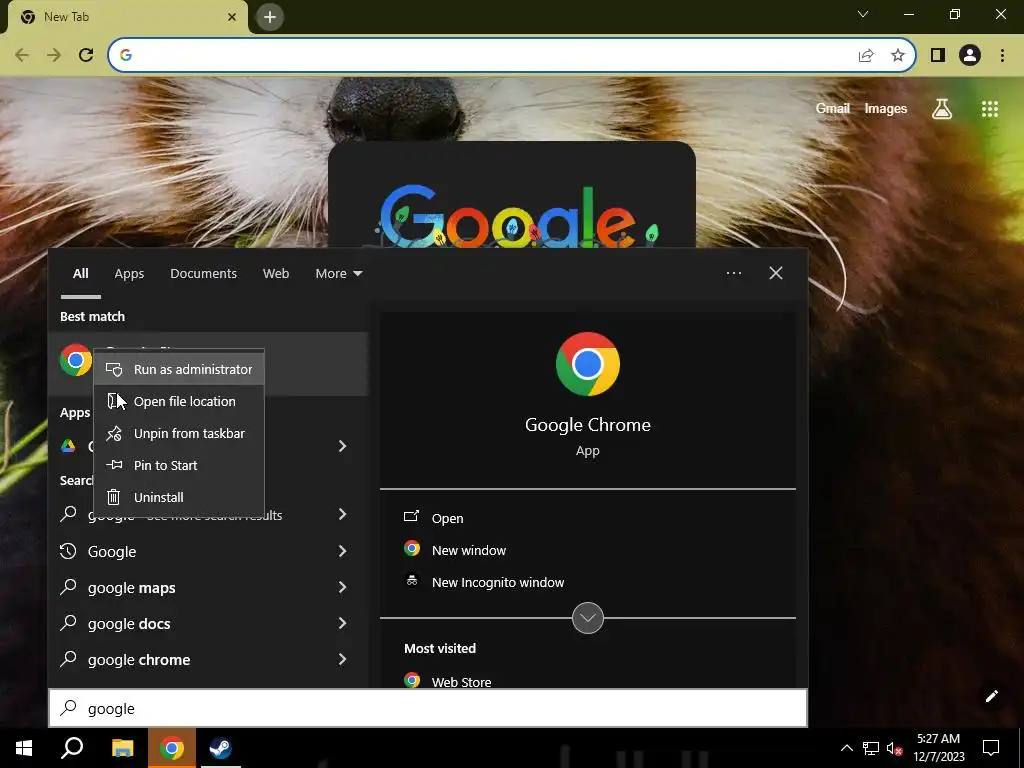
Task: Bookmark this tab with the star icon
Action: click(x=898, y=55)
